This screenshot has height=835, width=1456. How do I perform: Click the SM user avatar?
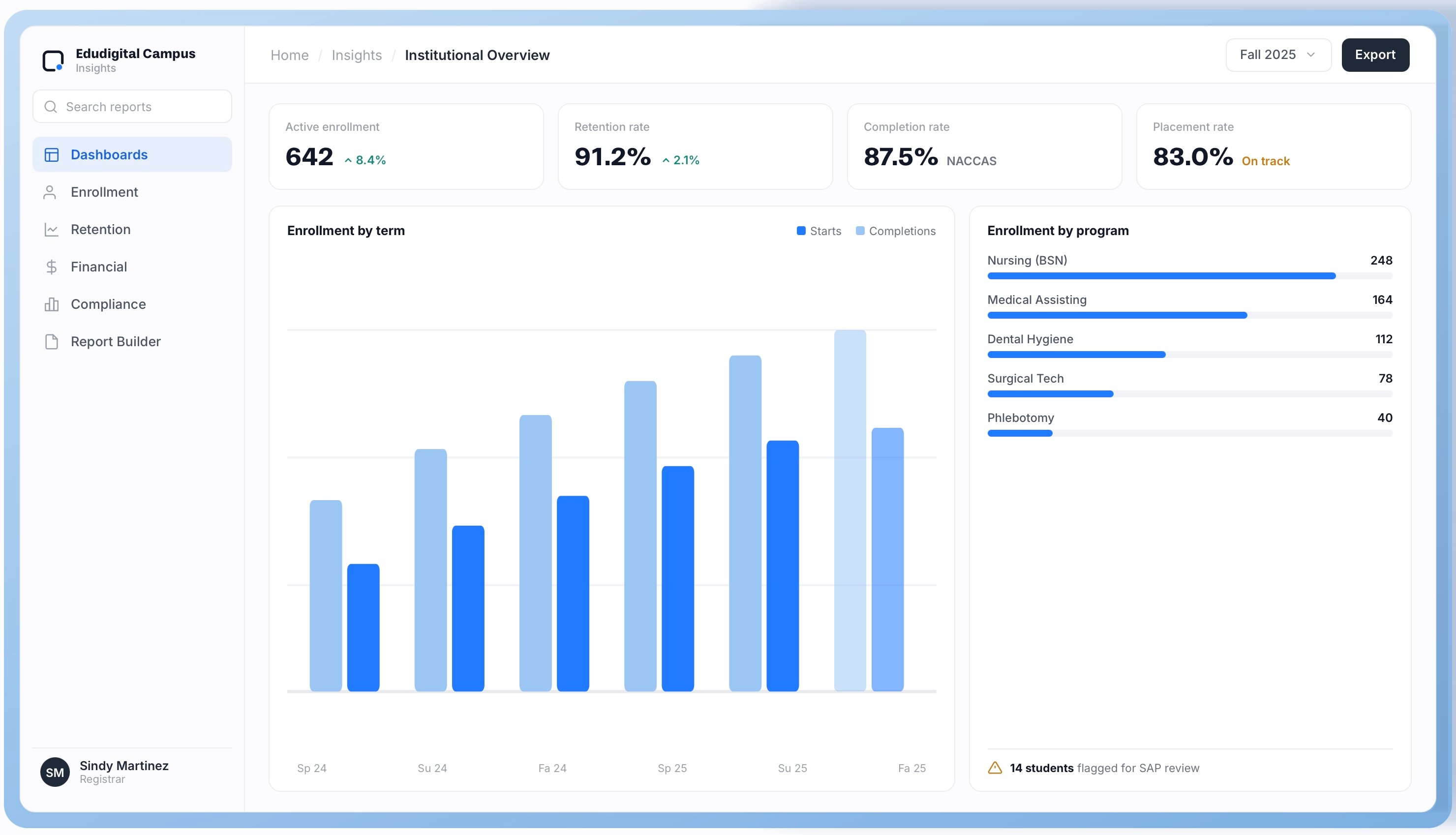(55, 772)
